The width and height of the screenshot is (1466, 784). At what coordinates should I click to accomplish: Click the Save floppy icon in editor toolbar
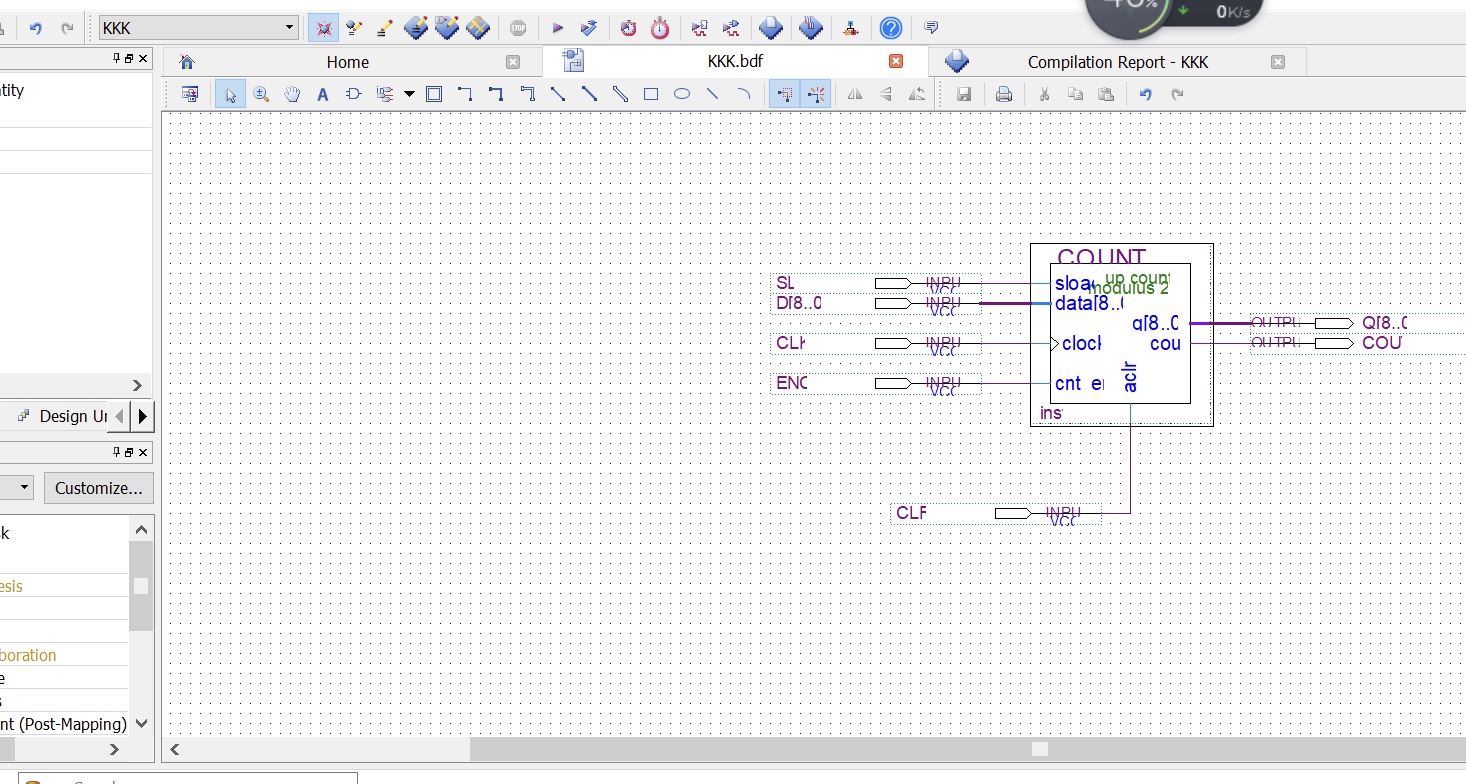(964, 94)
